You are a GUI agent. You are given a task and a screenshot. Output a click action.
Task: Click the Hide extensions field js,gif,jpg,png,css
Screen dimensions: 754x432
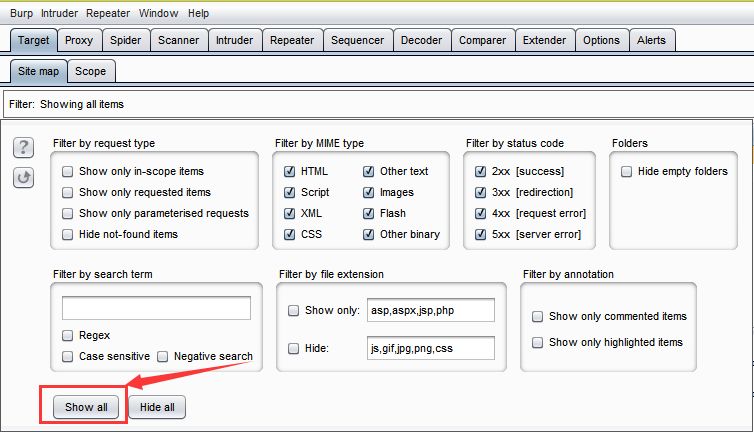[x=431, y=348]
